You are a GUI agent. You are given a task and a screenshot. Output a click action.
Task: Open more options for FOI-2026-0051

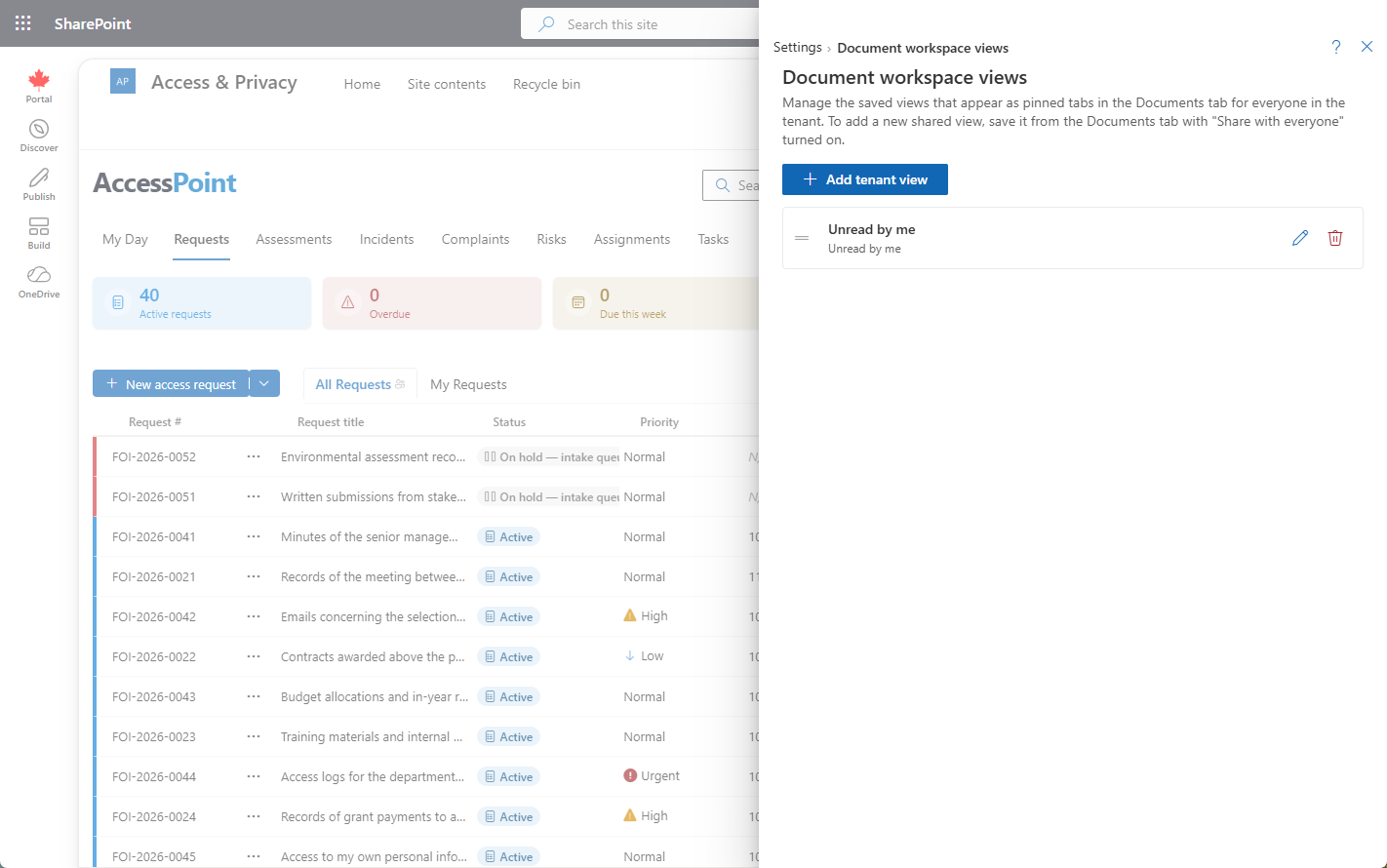click(x=254, y=496)
